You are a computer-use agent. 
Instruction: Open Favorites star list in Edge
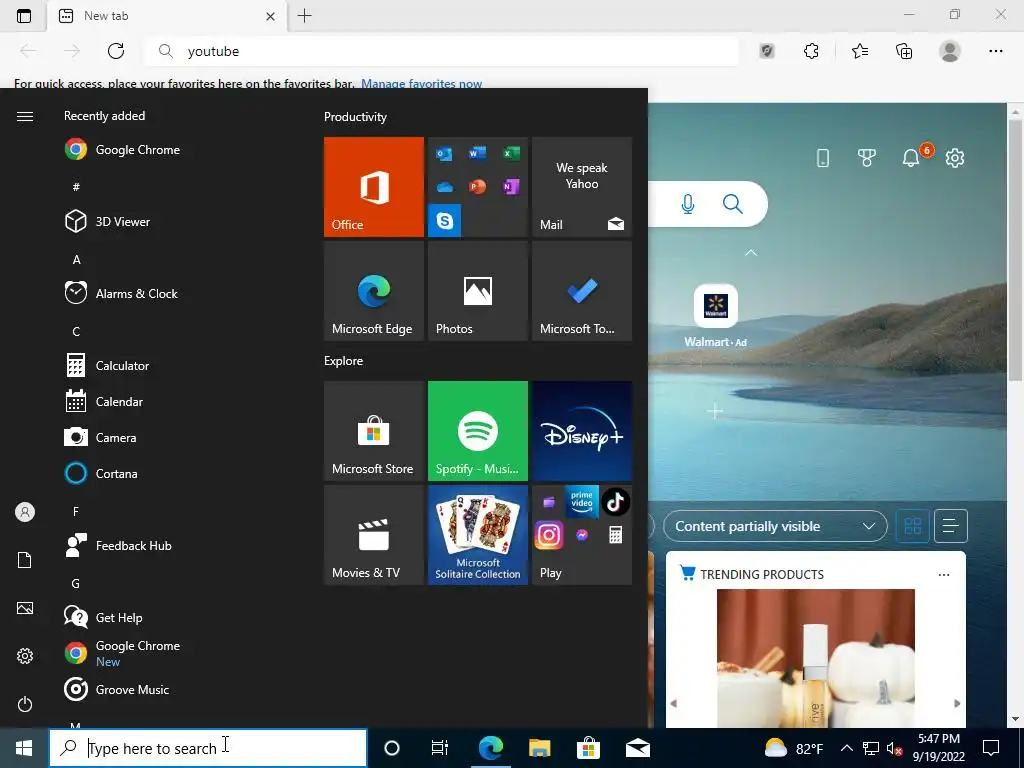point(860,51)
